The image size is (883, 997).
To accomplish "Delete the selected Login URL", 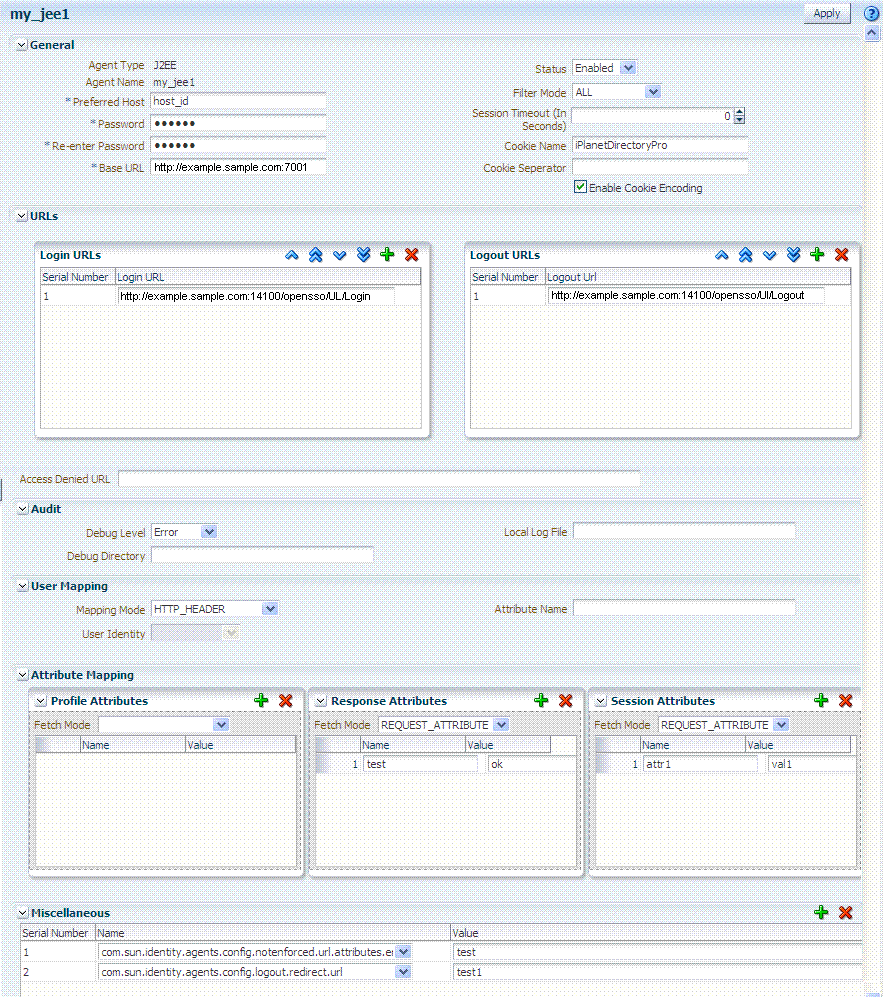I will tap(411, 255).
